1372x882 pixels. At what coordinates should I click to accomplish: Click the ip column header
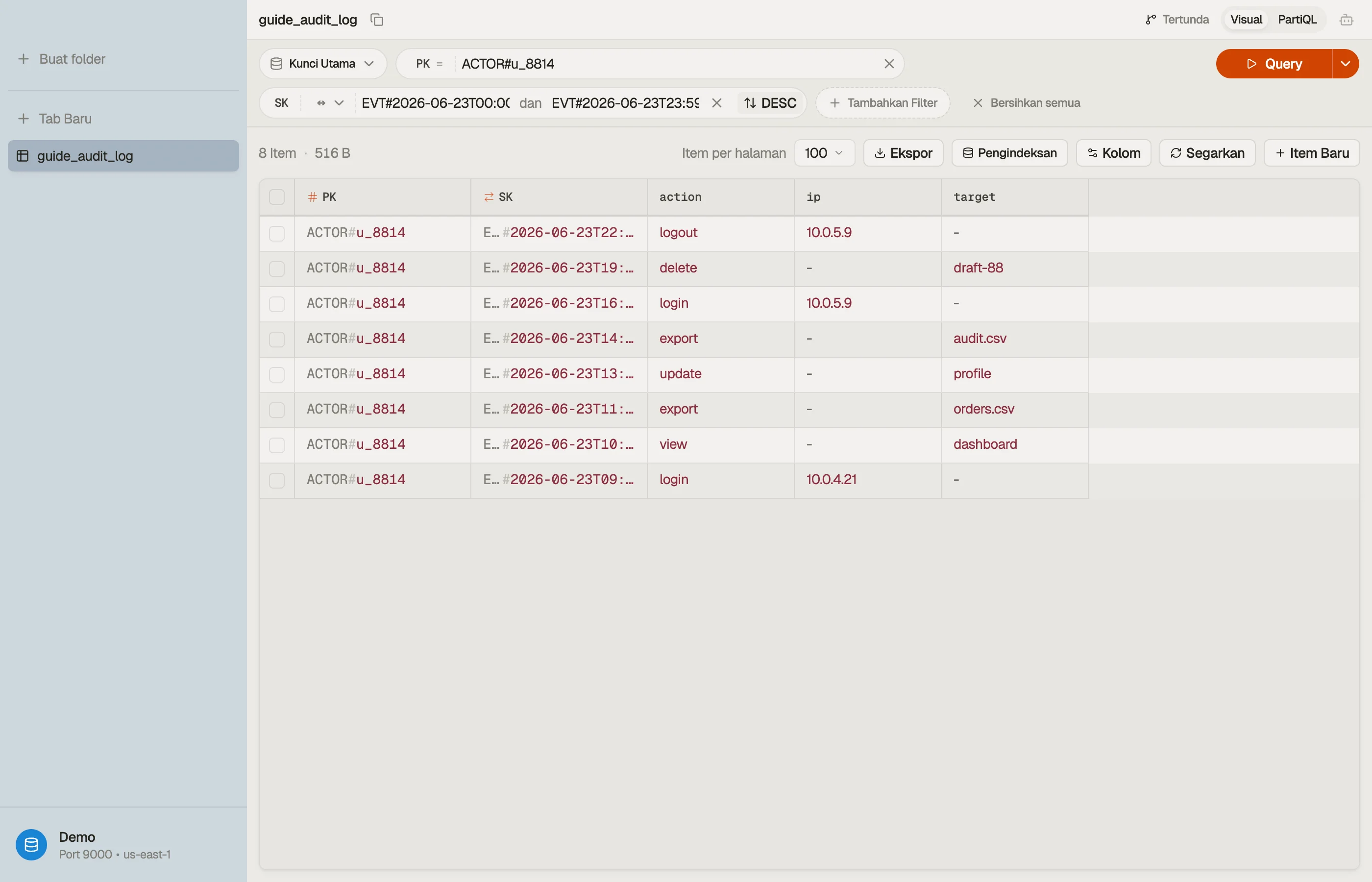(867, 197)
